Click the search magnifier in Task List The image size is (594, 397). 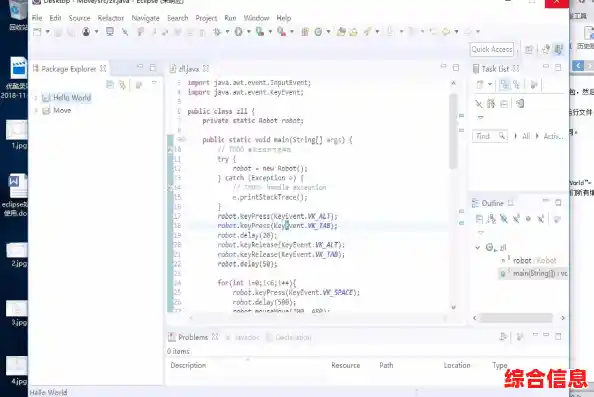pos(502,136)
